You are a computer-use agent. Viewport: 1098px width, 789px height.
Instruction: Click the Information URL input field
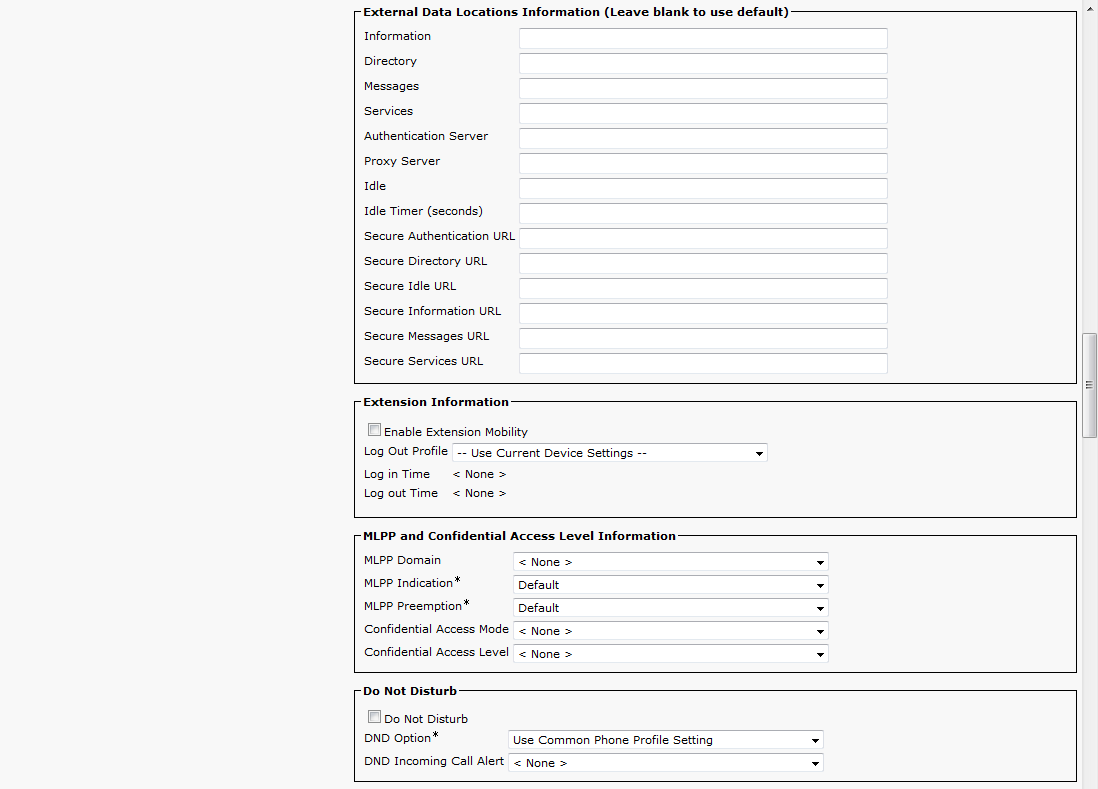click(x=702, y=38)
